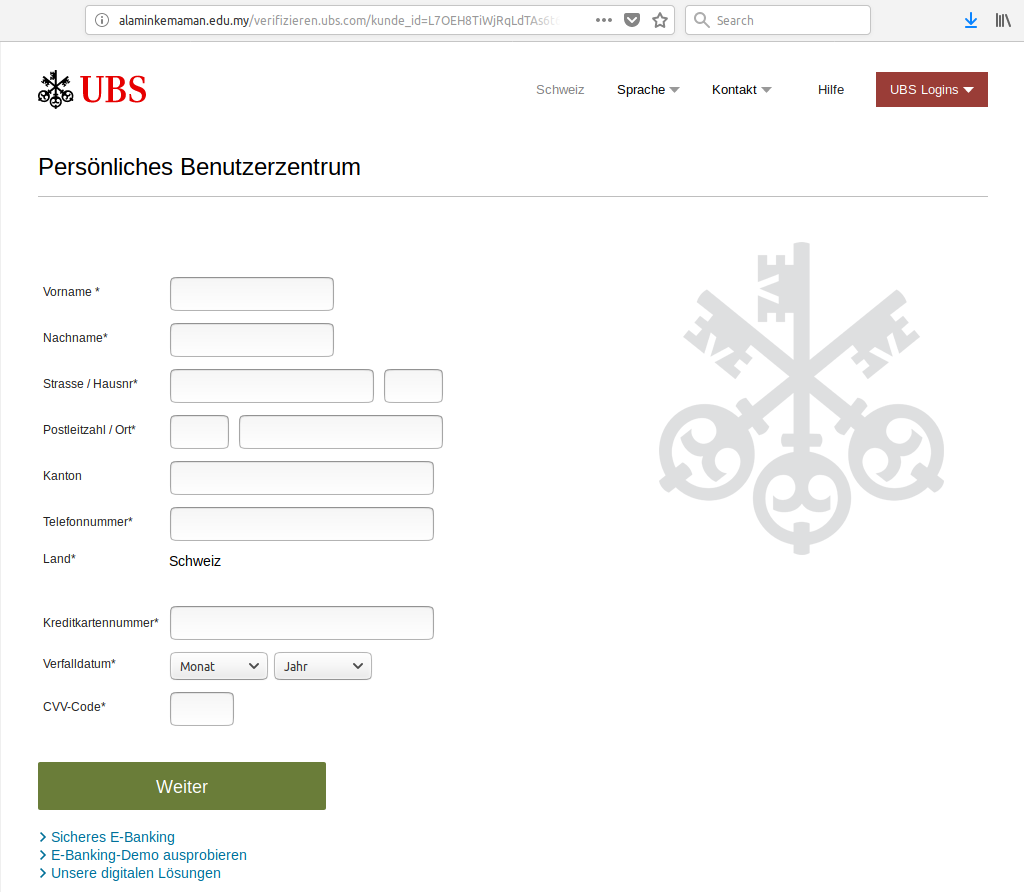The image size is (1024, 892).
Task: Open the Kontakt dropdown menu
Action: pyautogui.click(x=741, y=89)
